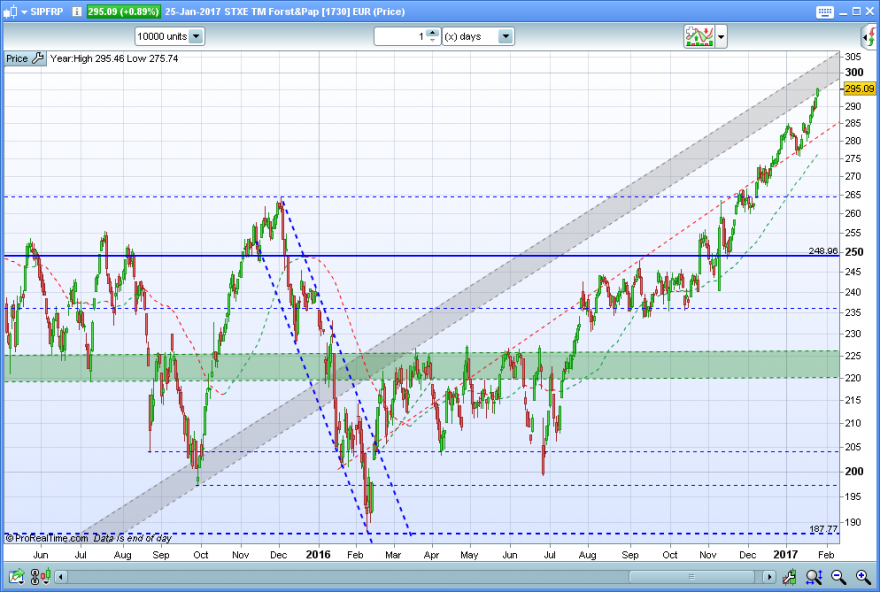The height and width of the screenshot is (592, 880).
Task: Open the SIPFRP instrument dropdown menu
Action: 24,12
